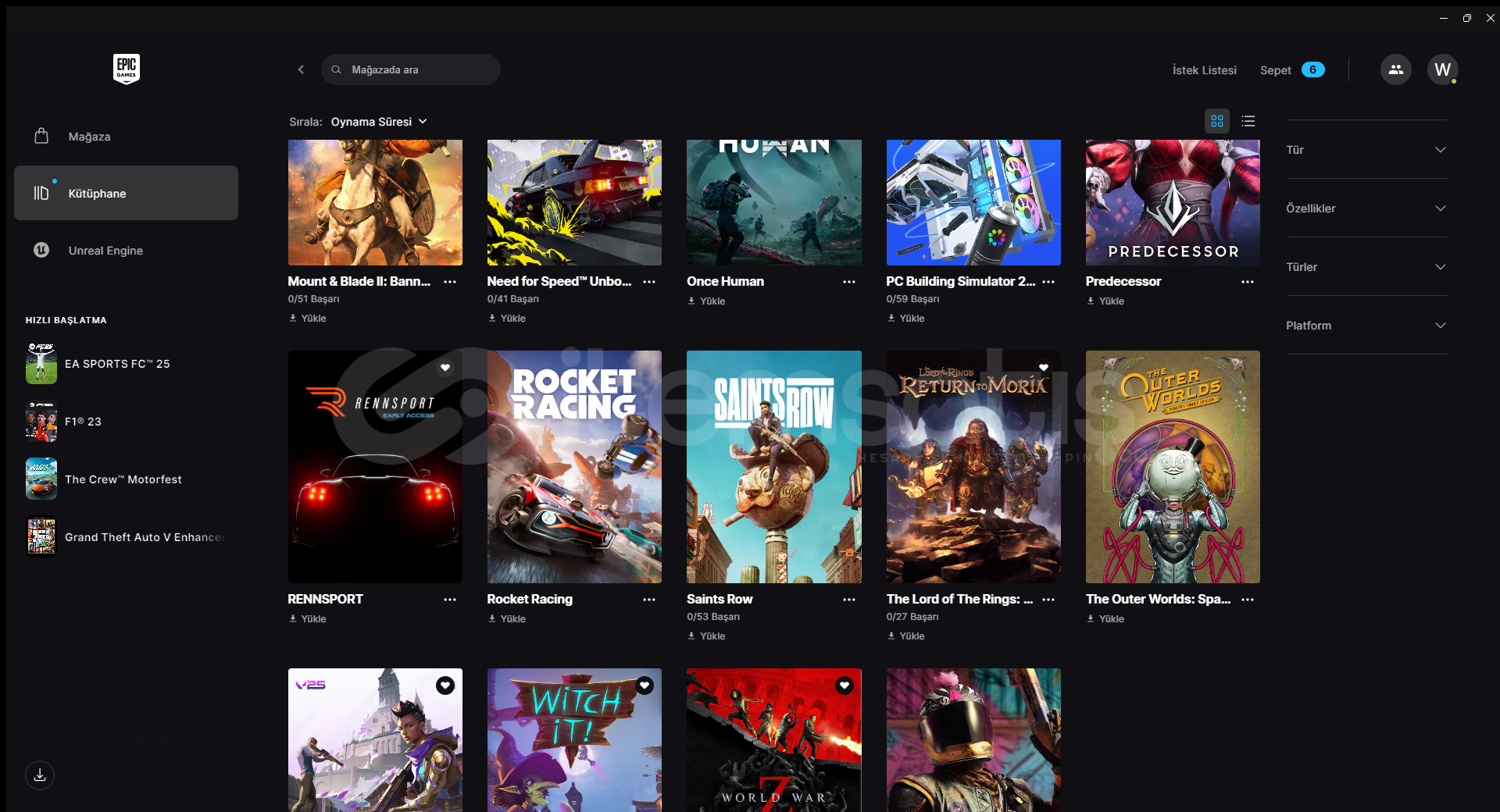Launch Grand Theft Auto V Enhanced quick launch
Viewport: 1500px width, 812px height.
125,537
